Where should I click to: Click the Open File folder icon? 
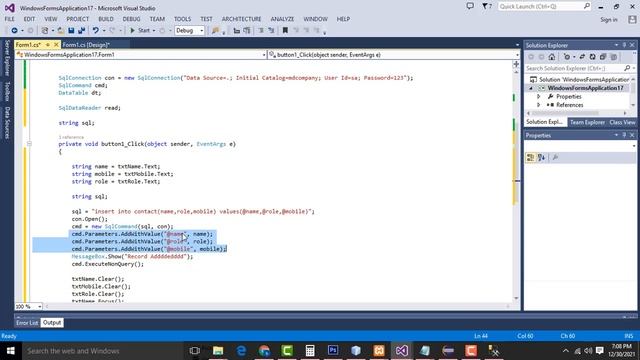60,31
